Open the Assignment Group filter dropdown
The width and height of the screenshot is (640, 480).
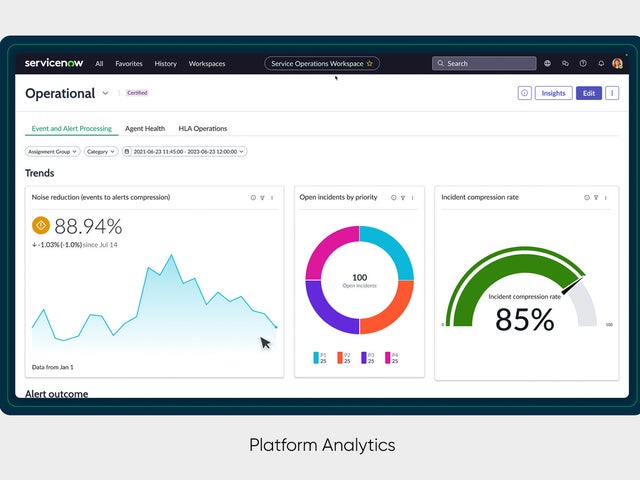53,151
